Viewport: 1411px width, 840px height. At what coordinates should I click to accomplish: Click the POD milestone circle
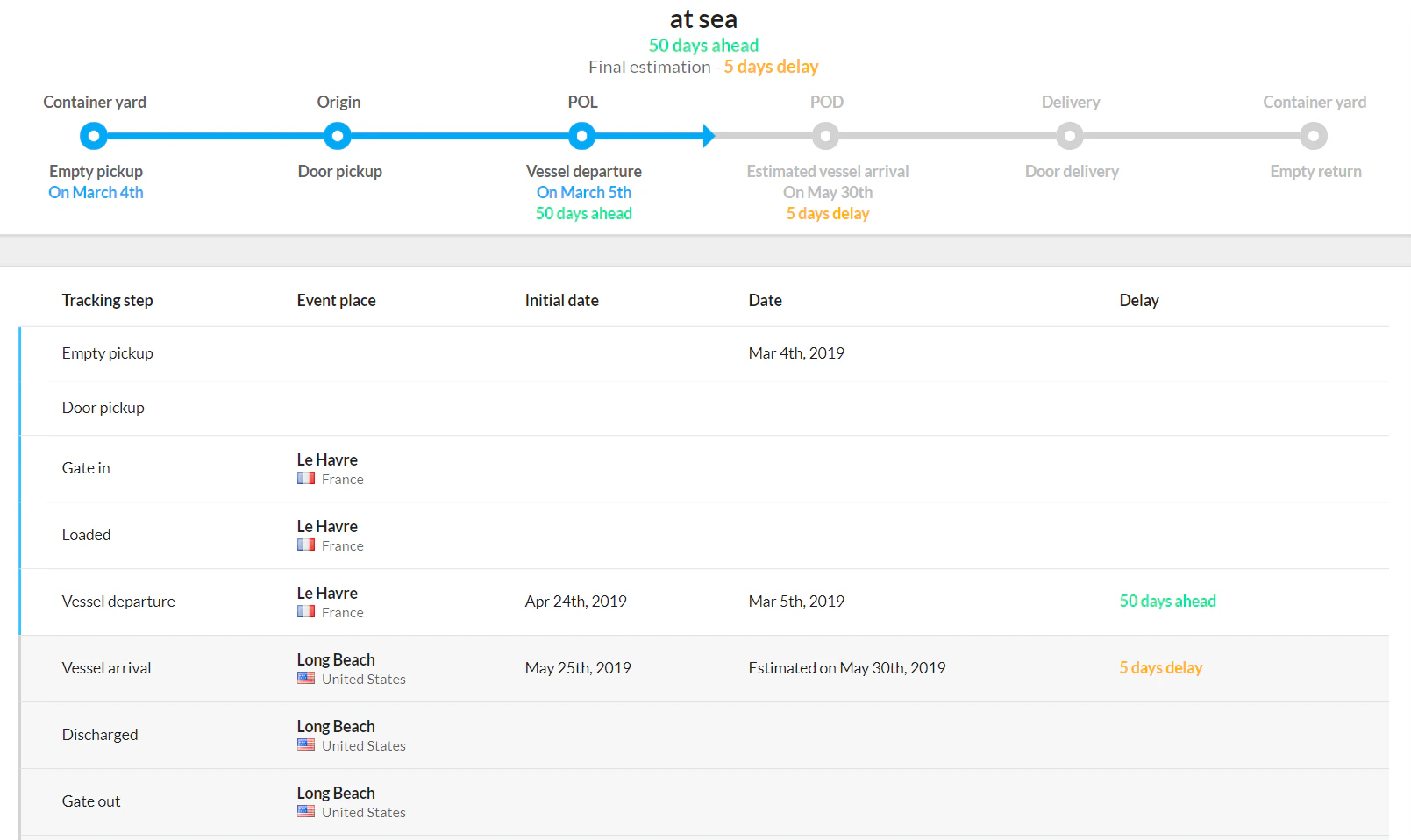coord(826,136)
